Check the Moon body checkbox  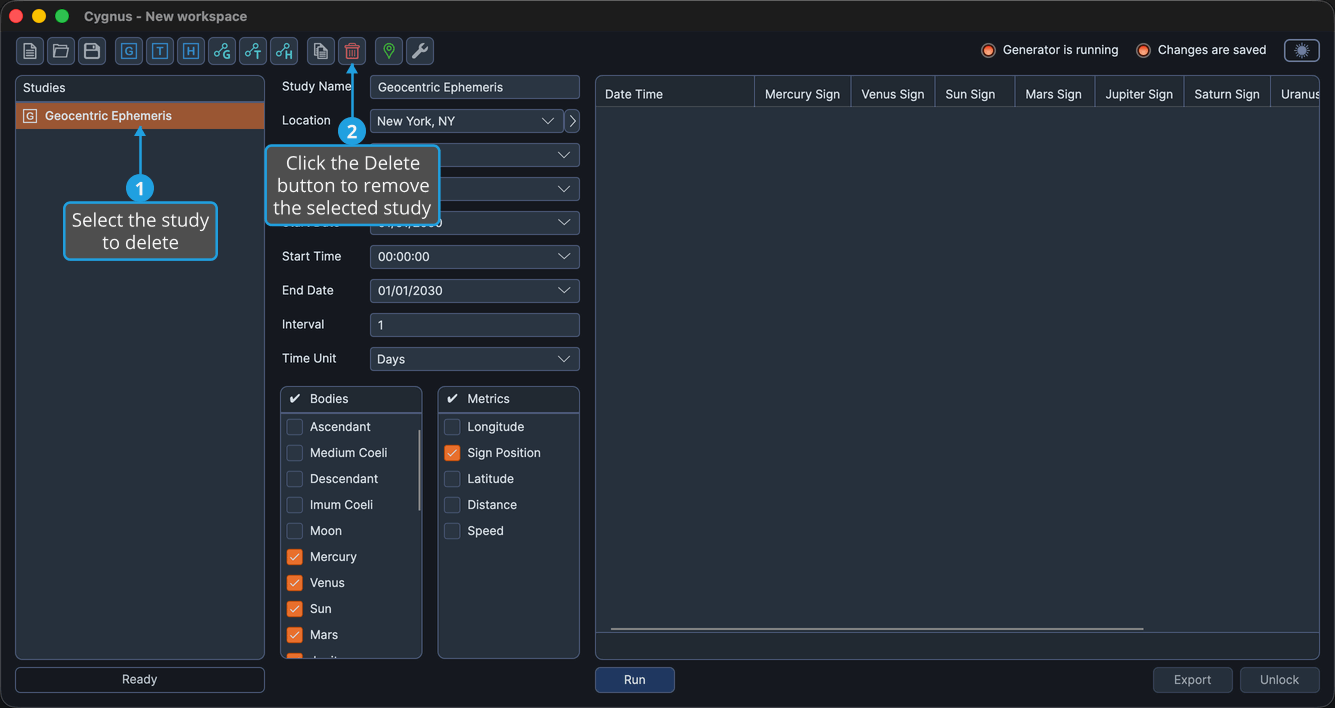(x=295, y=531)
